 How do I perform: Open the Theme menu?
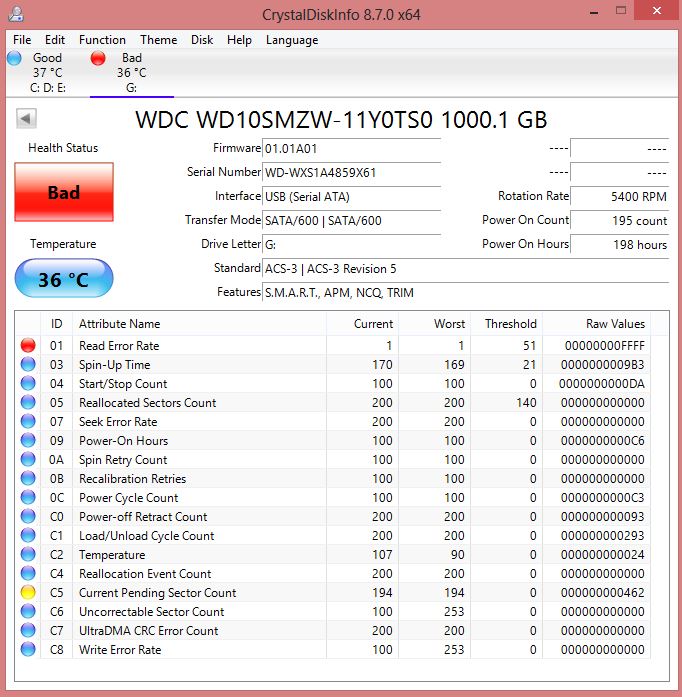[159, 40]
